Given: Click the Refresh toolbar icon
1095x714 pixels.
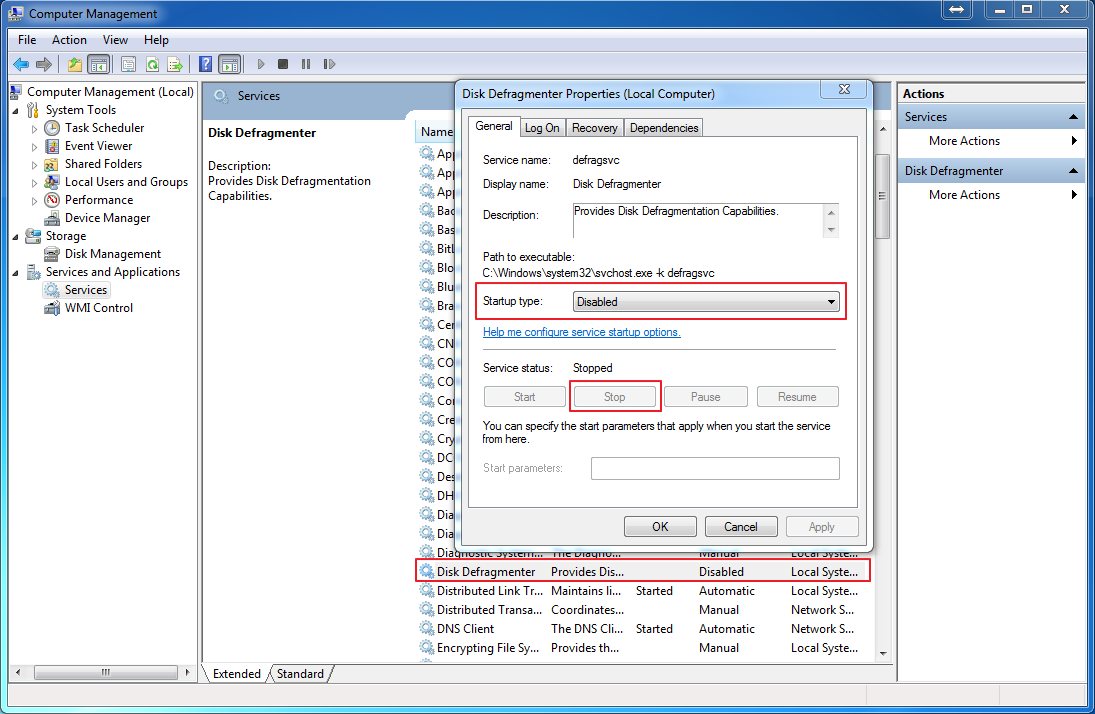Looking at the screenshot, I should tap(152, 64).
